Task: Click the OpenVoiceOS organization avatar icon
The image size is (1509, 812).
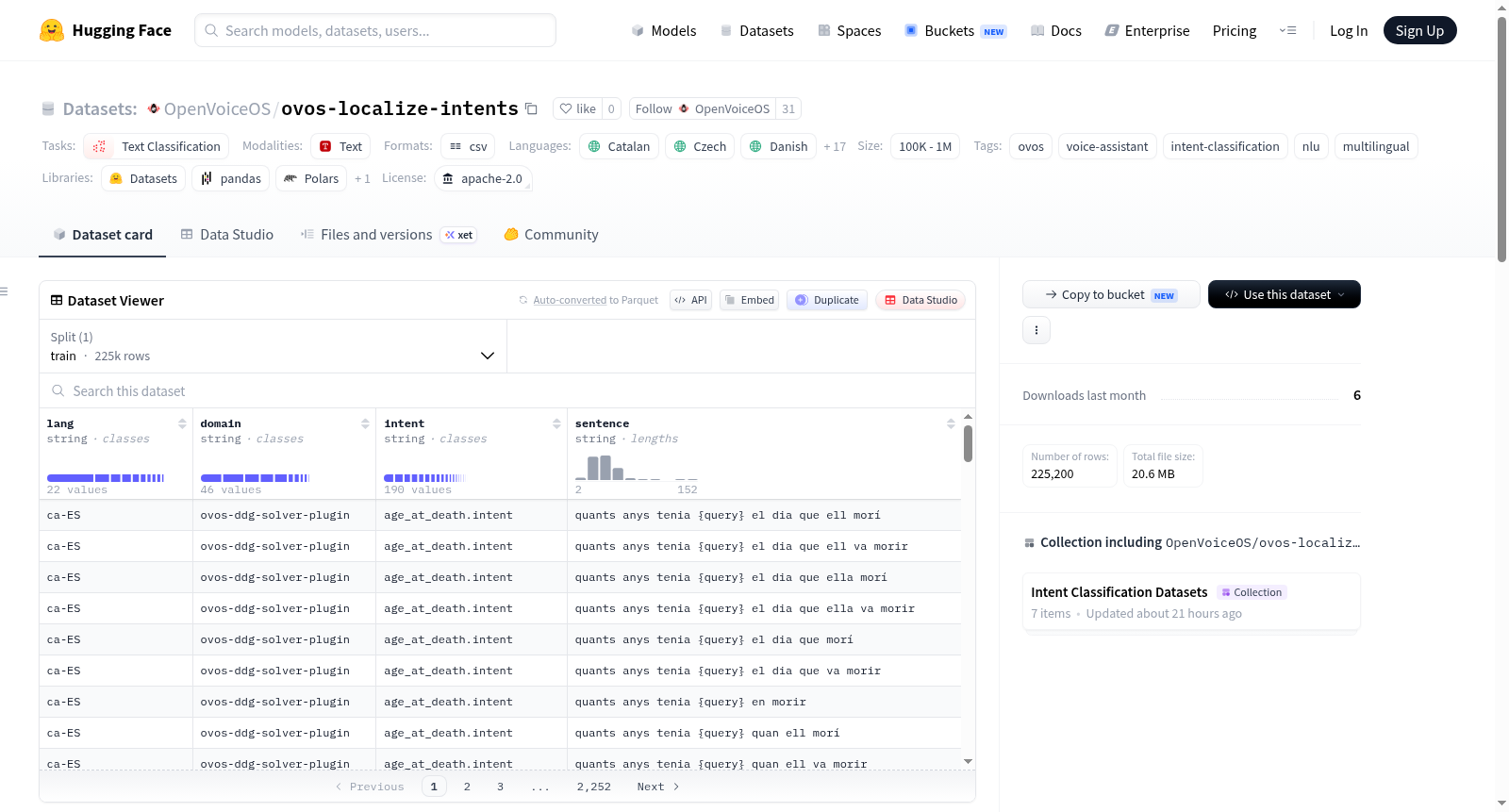Action: (x=154, y=108)
